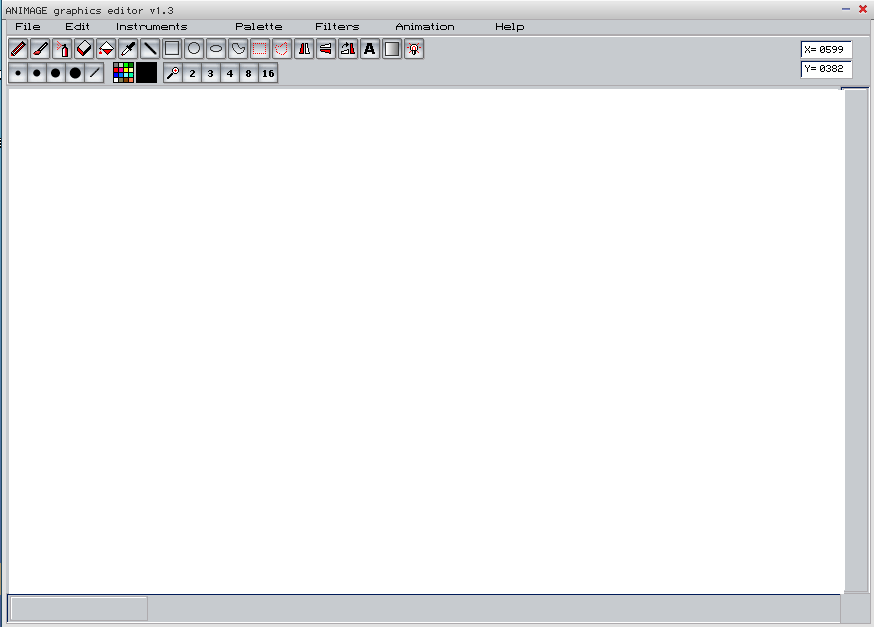This screenshot has width=874, height=627.
Task: Click the rotate image icon
Action: click(348, 49)
